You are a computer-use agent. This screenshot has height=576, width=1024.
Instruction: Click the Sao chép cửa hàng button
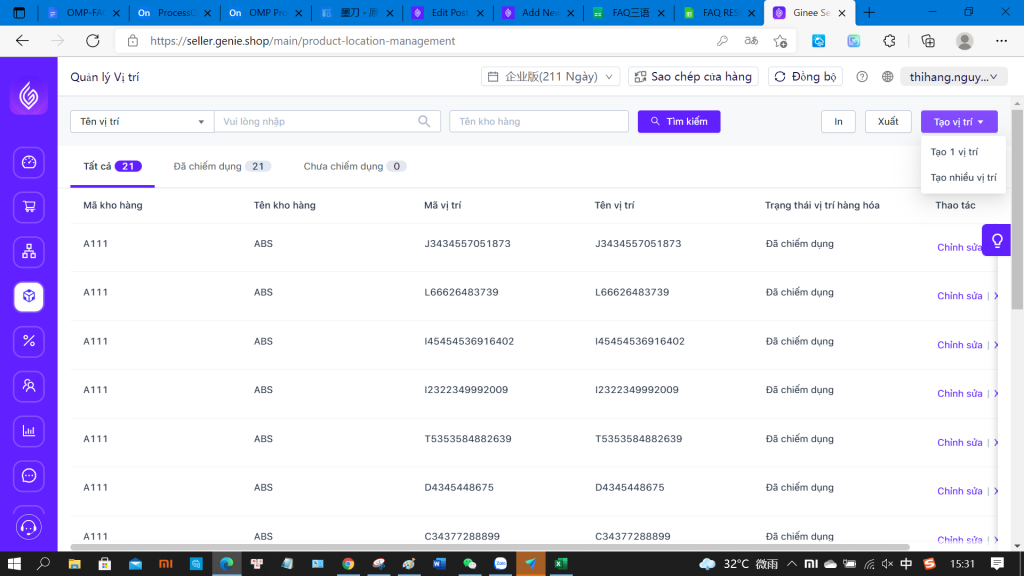pyautogui.click(x=693, y=77)
